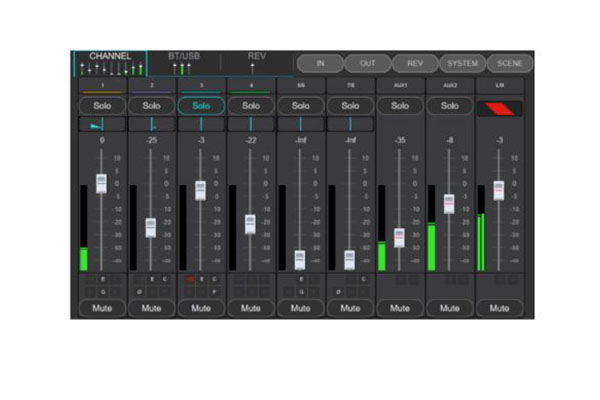
Task: Click the channel 4 fader knob
Action: click(x=250, y=224)
